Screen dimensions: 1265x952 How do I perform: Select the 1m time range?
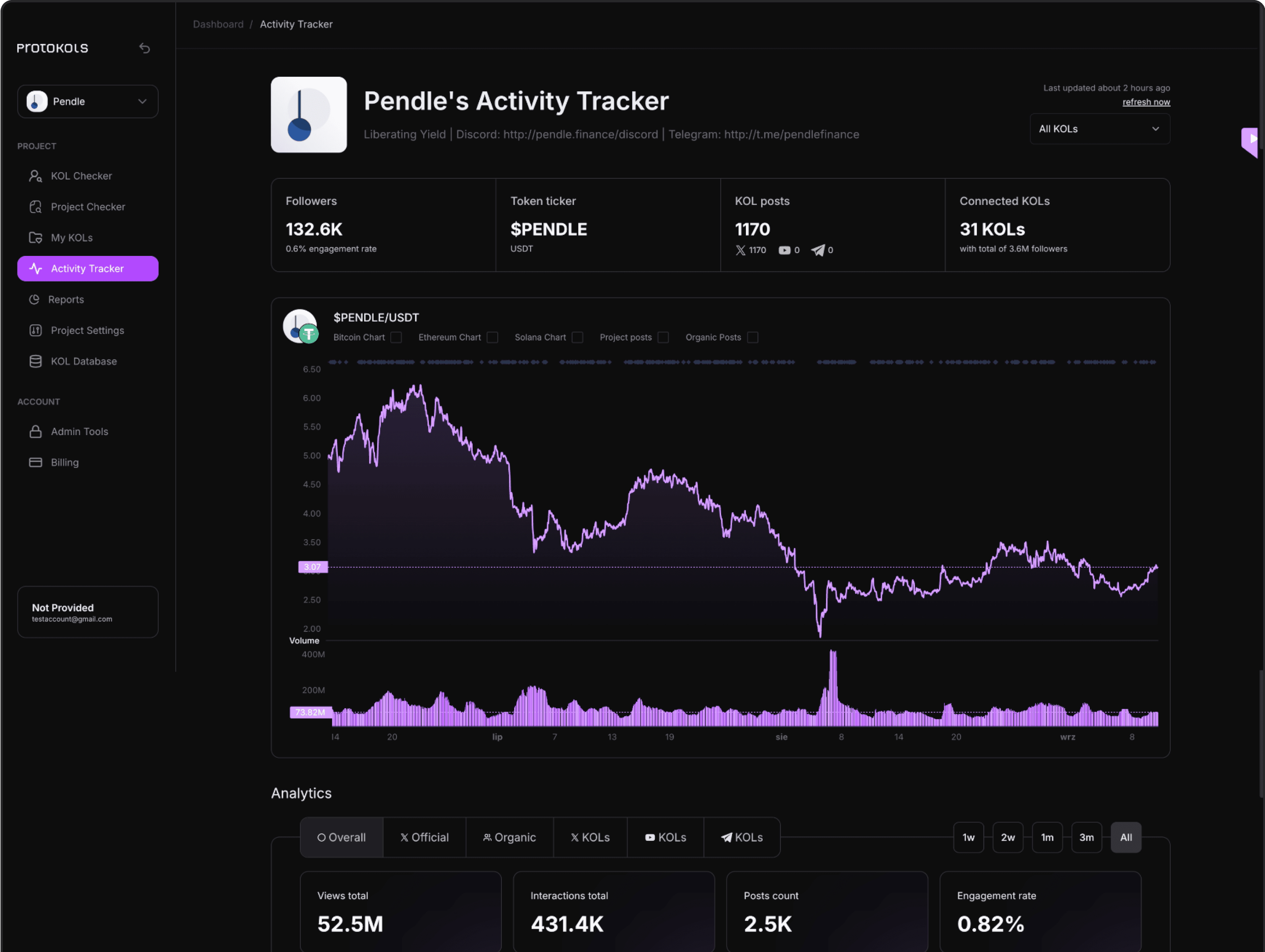[x=1047, y=838]
